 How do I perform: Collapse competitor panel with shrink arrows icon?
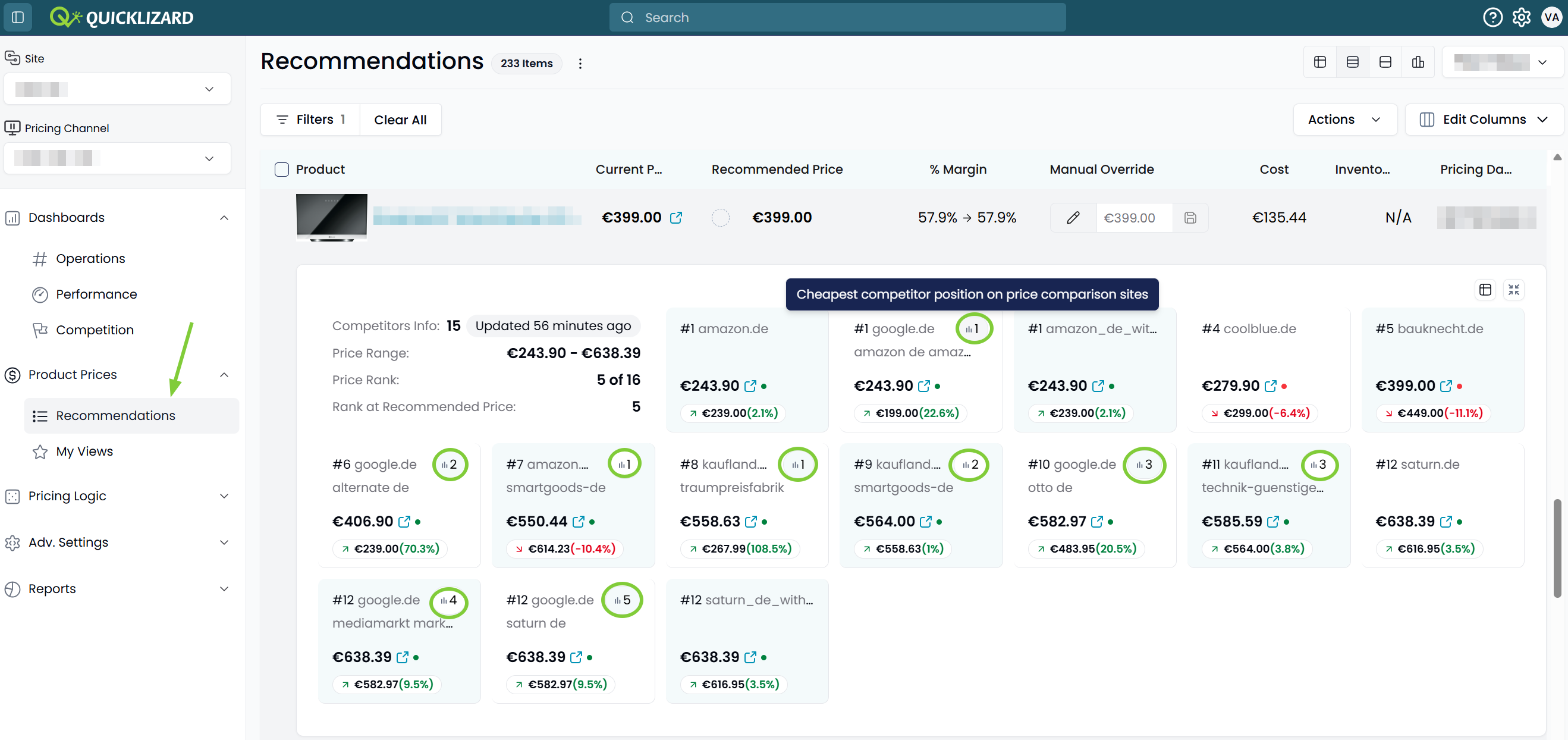coord(1513,289)
